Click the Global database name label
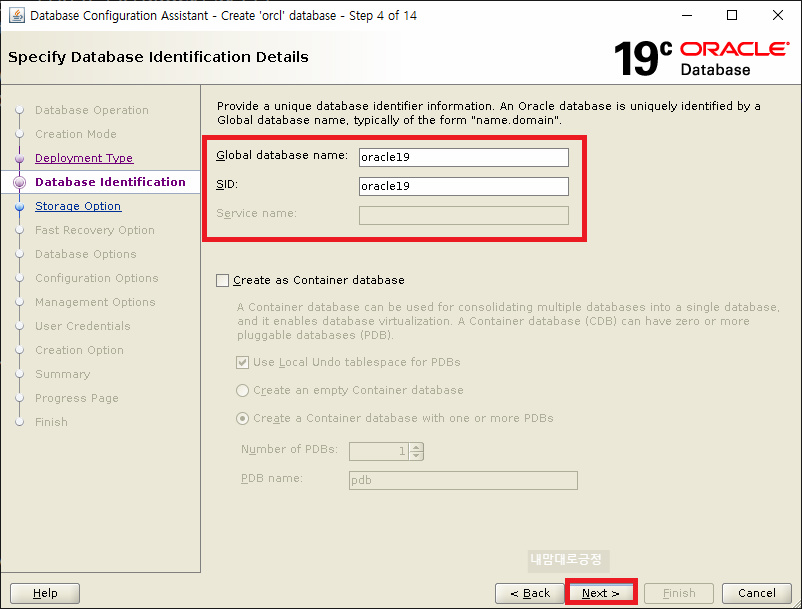 [x=282, y=155]
